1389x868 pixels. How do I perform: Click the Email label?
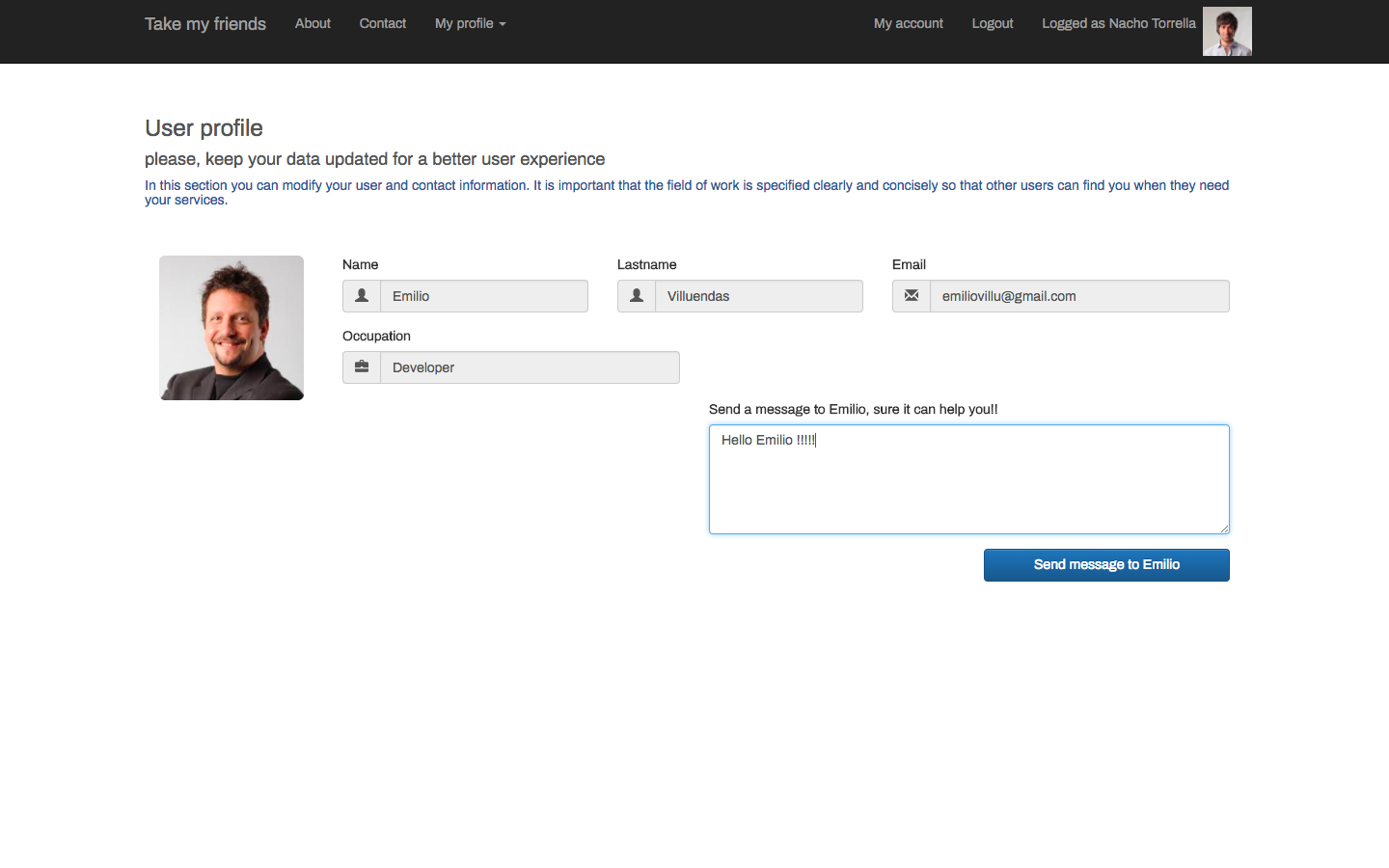click(x=909, y=264)
